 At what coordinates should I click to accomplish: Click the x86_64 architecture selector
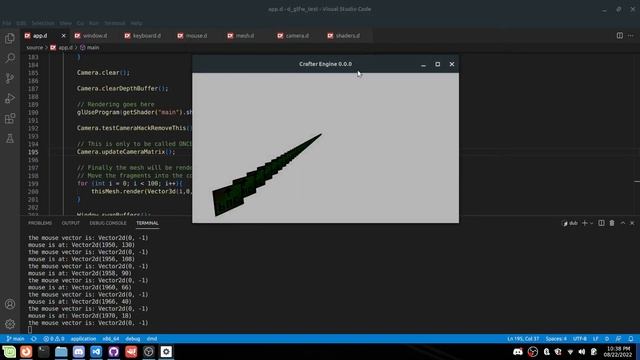pos(111,339)
